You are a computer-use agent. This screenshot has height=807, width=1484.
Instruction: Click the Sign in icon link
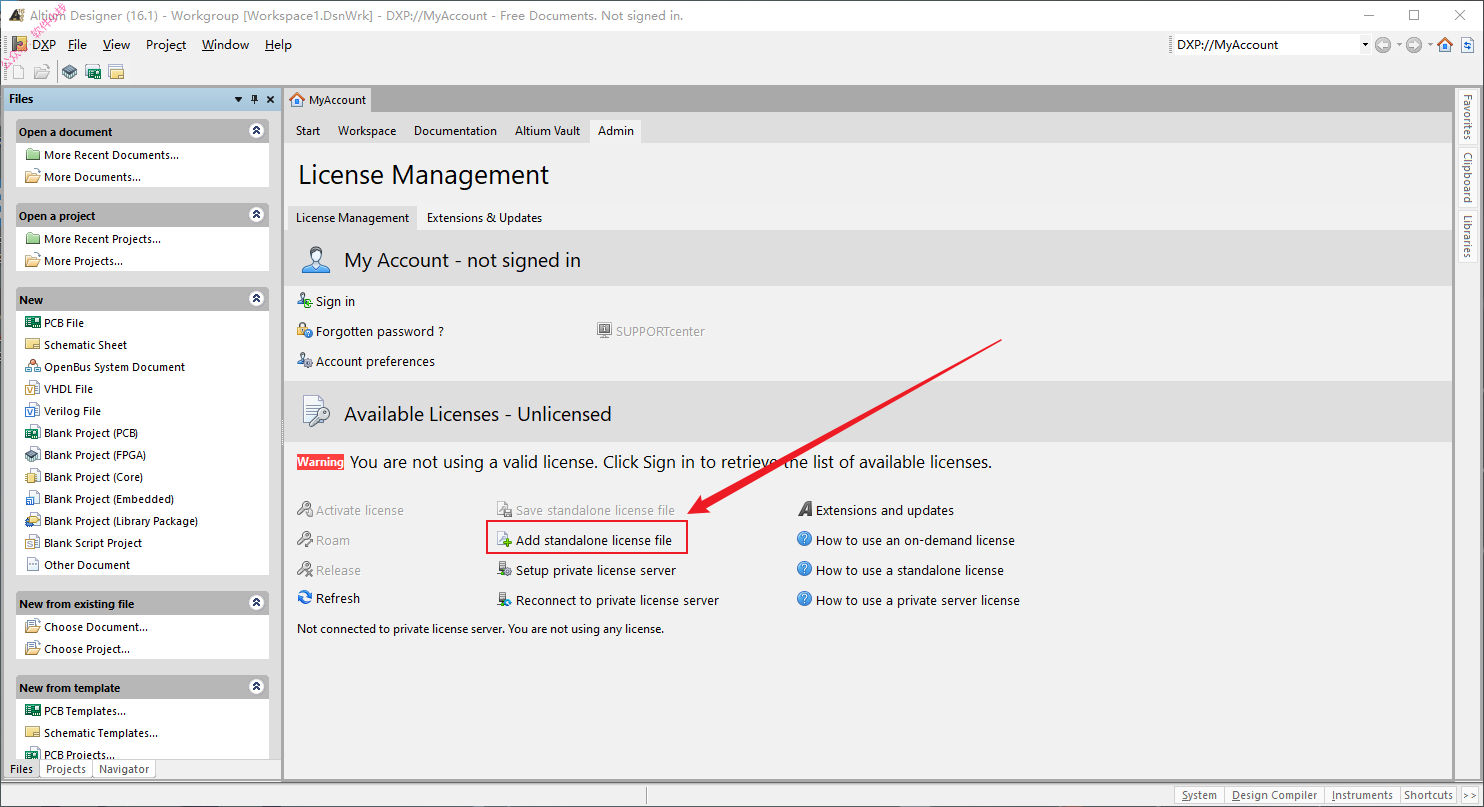pyautogui.click(x=305, y=301)
